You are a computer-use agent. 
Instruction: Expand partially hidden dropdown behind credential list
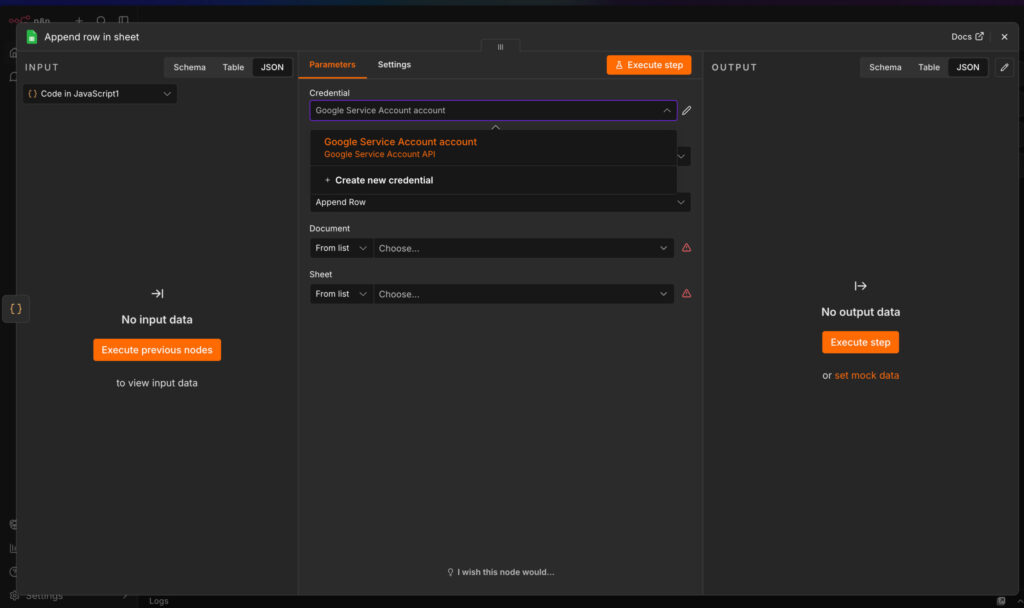pyautogui.click(x=681, y=157)
